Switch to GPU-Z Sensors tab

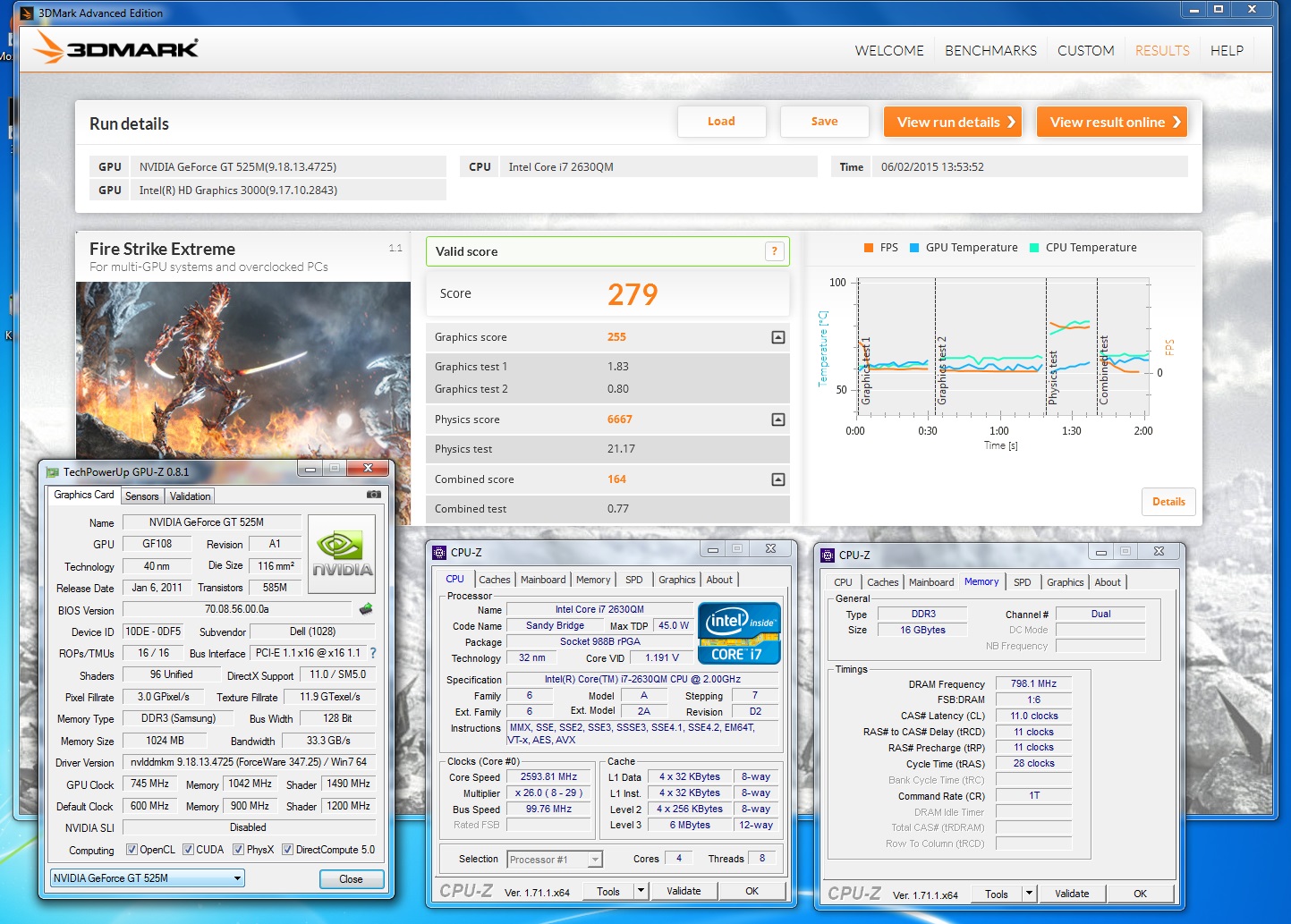pyautogui.click(x=142, y=496)
